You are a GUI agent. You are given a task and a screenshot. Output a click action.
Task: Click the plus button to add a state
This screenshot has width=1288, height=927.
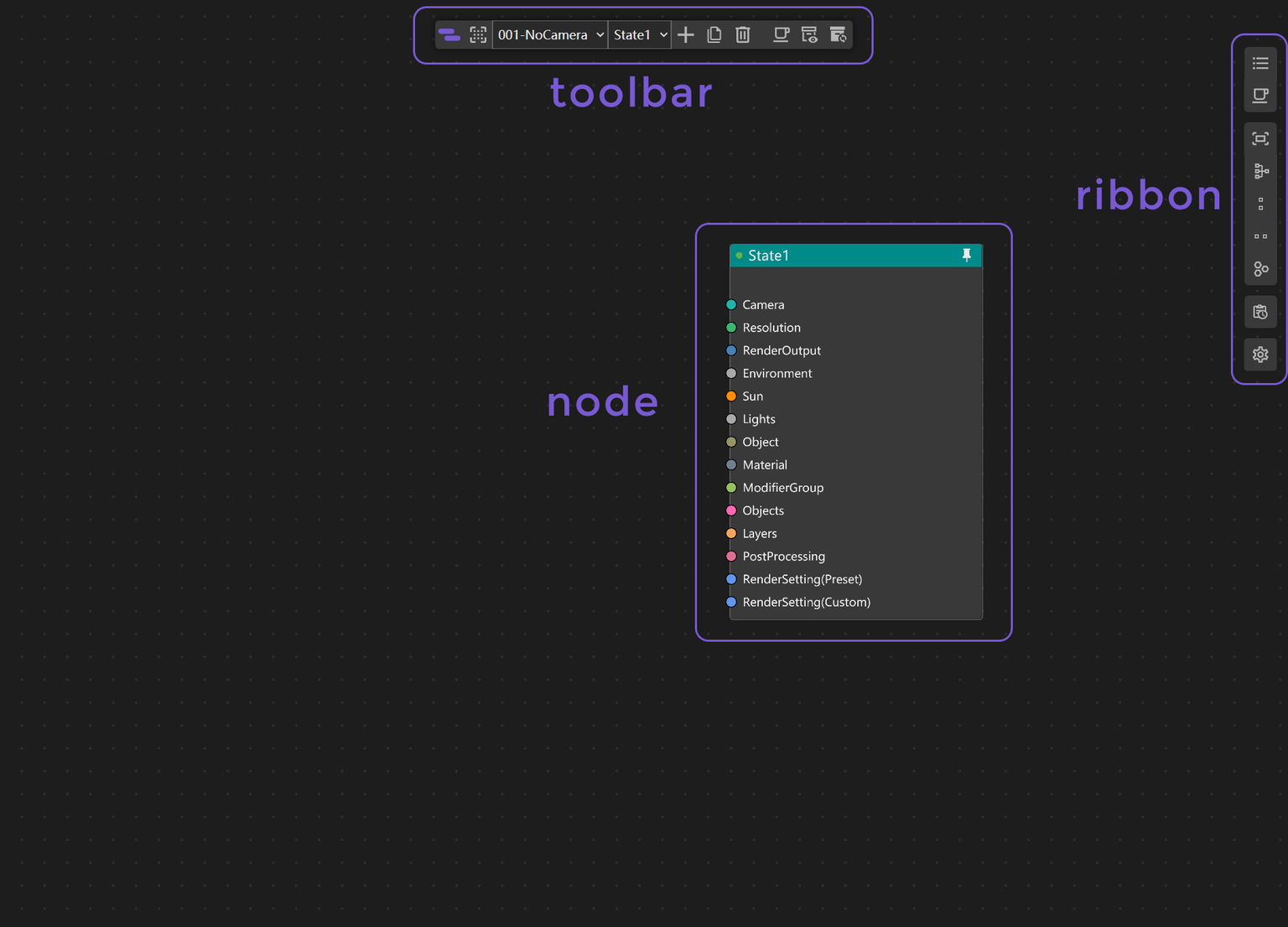point(686,34)
